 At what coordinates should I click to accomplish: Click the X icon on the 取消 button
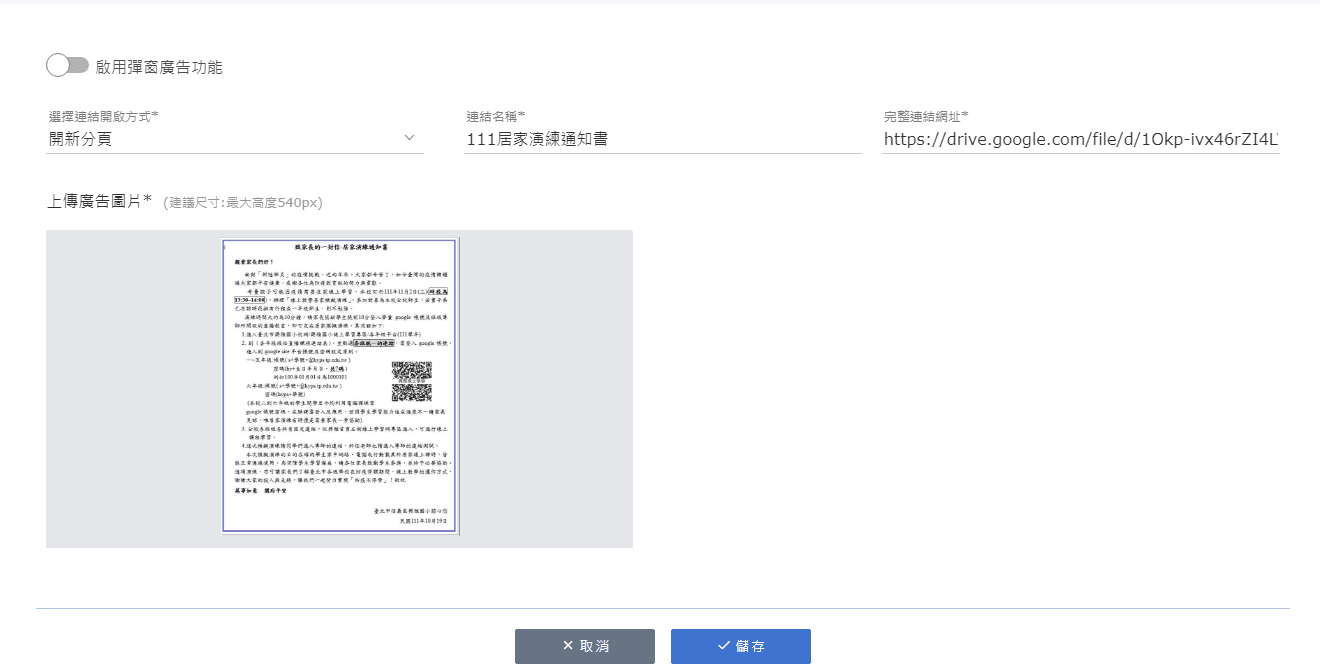(x=568, y=646)
